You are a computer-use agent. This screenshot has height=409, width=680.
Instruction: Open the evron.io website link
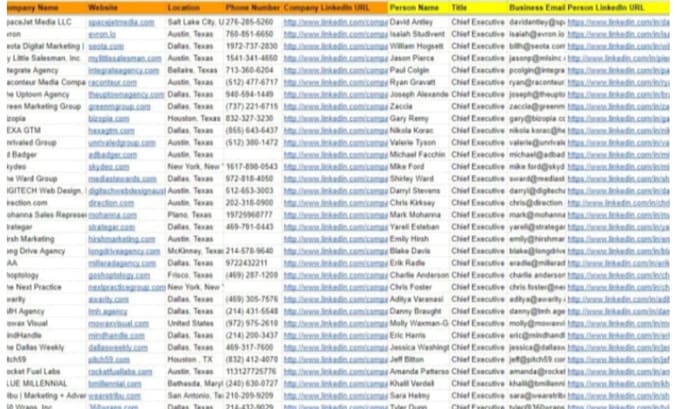pyautogui.click(x=102, y=34)
